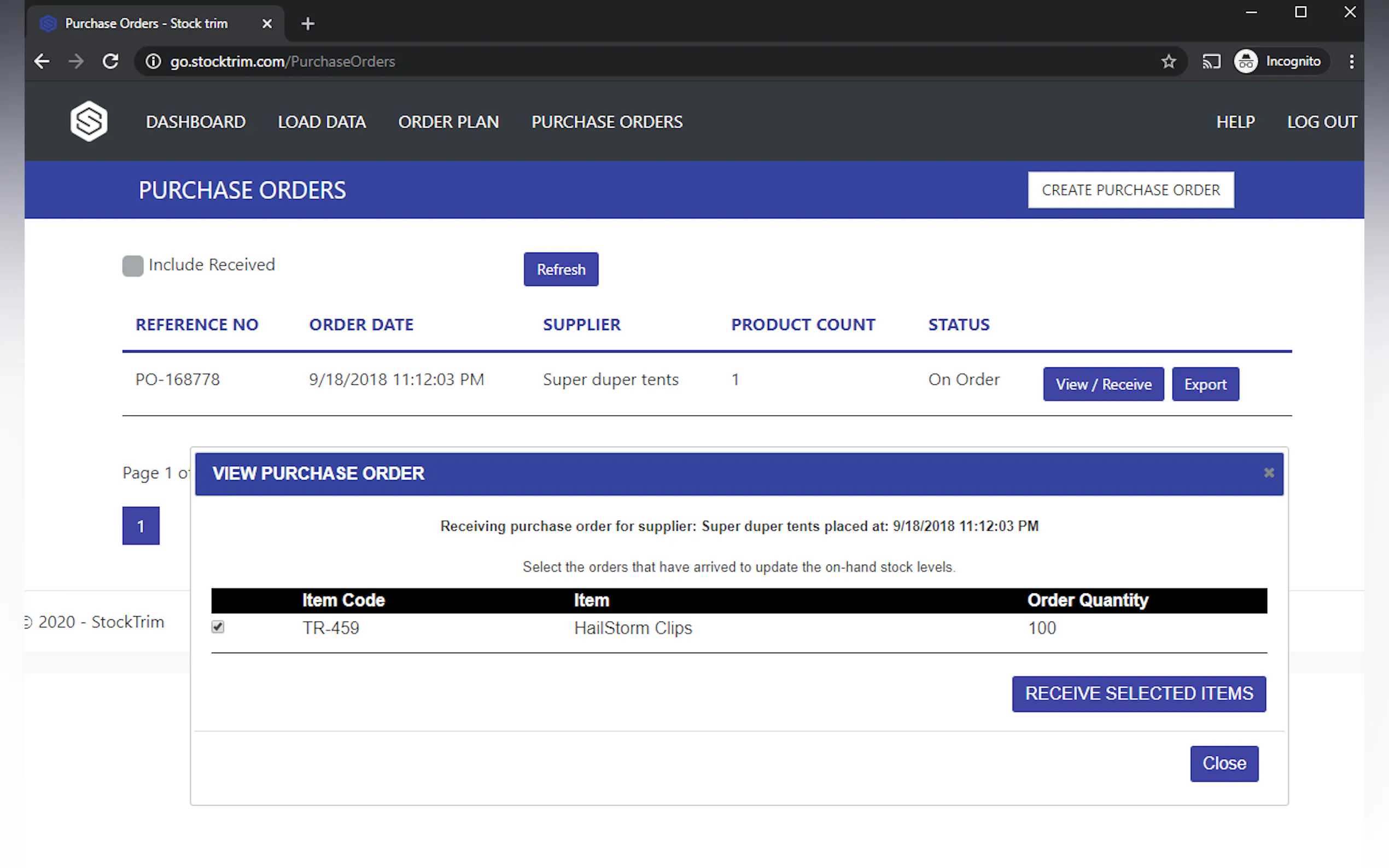The image size is (1389, 868).
Task: Open Chrome three-dot menu
Action: [1351, 61]
